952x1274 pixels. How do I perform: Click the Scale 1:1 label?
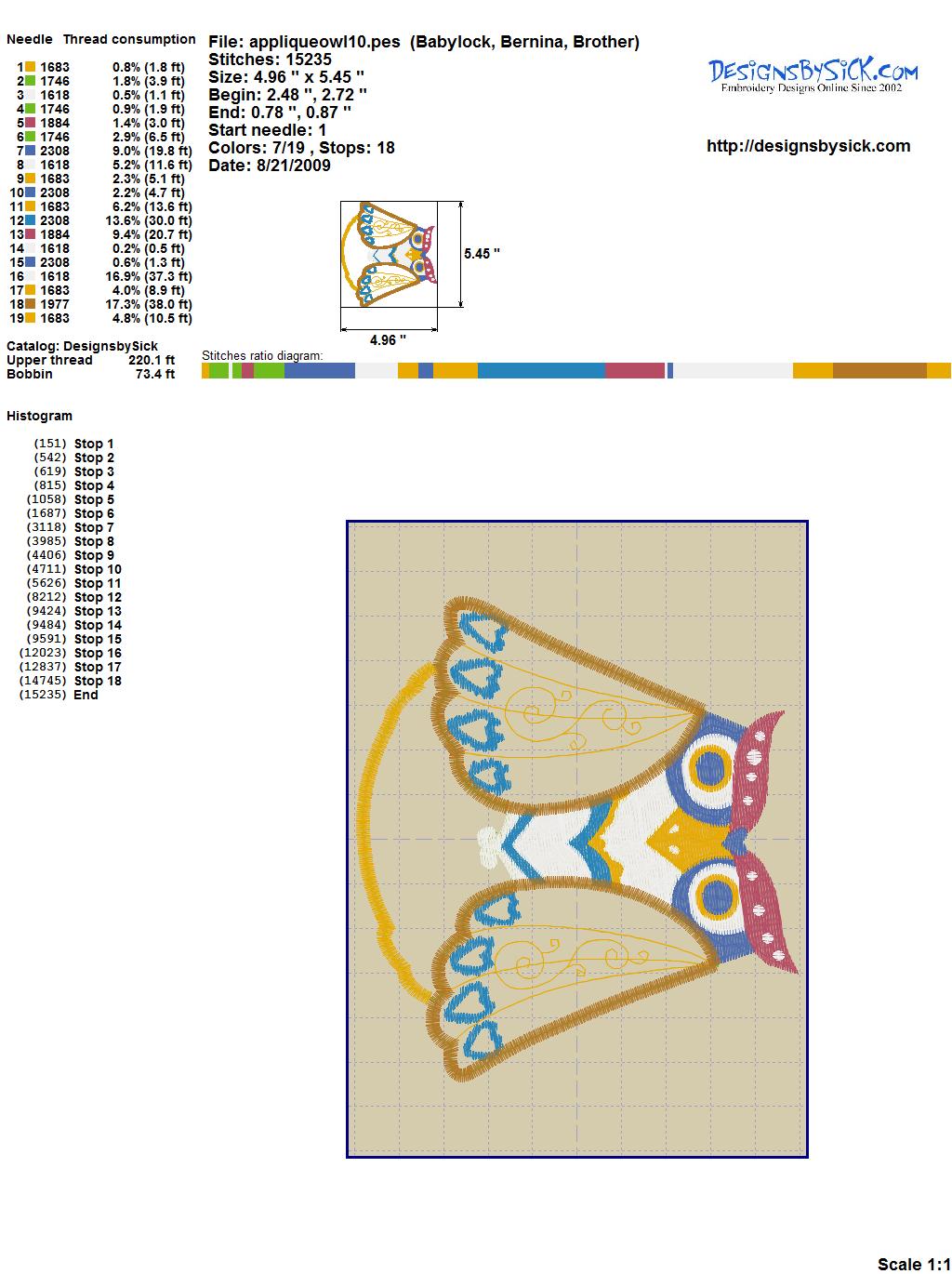click(x=913, y=1264)
